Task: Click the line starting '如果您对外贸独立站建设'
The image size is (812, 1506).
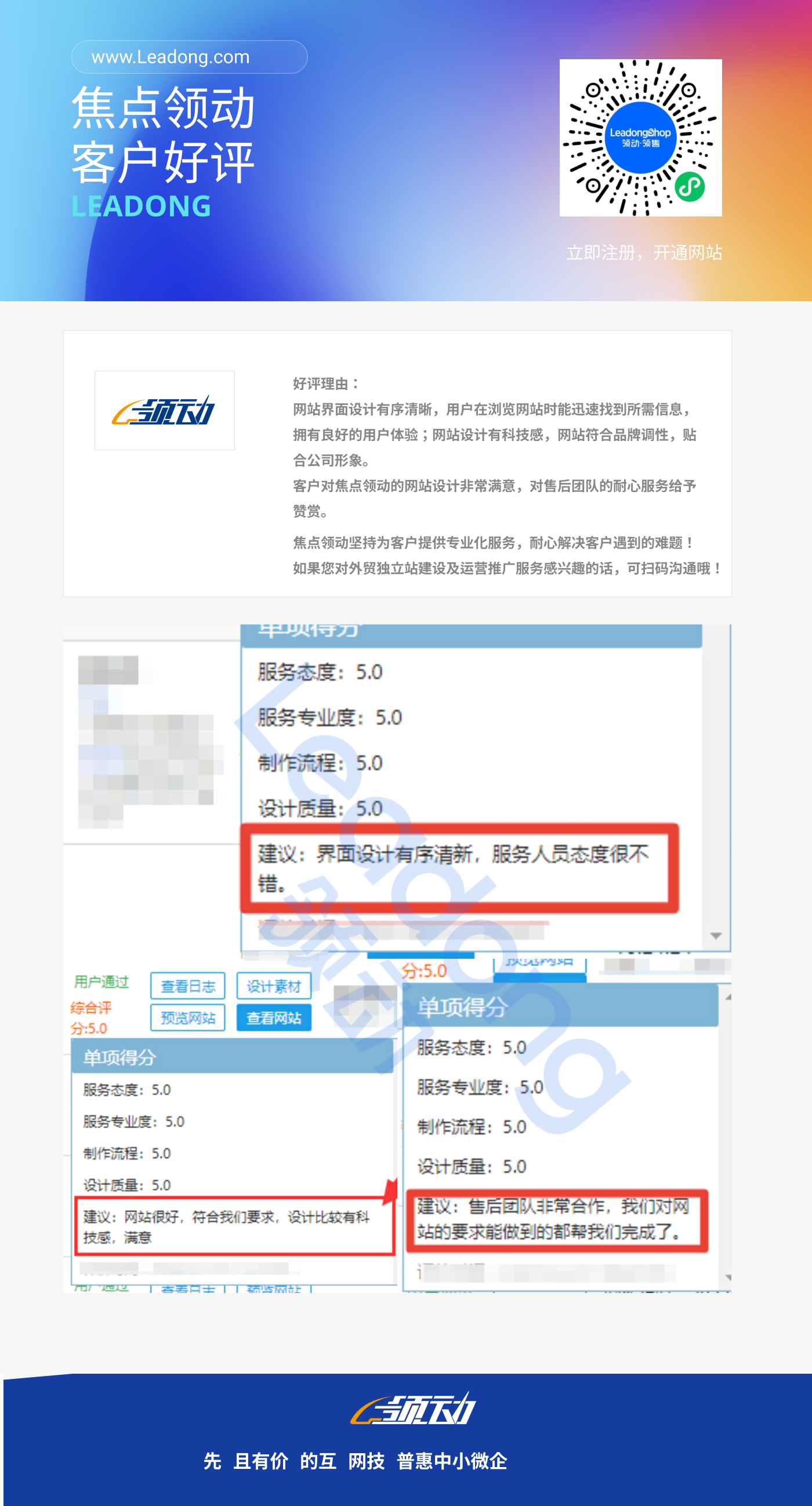Action: 507,568
